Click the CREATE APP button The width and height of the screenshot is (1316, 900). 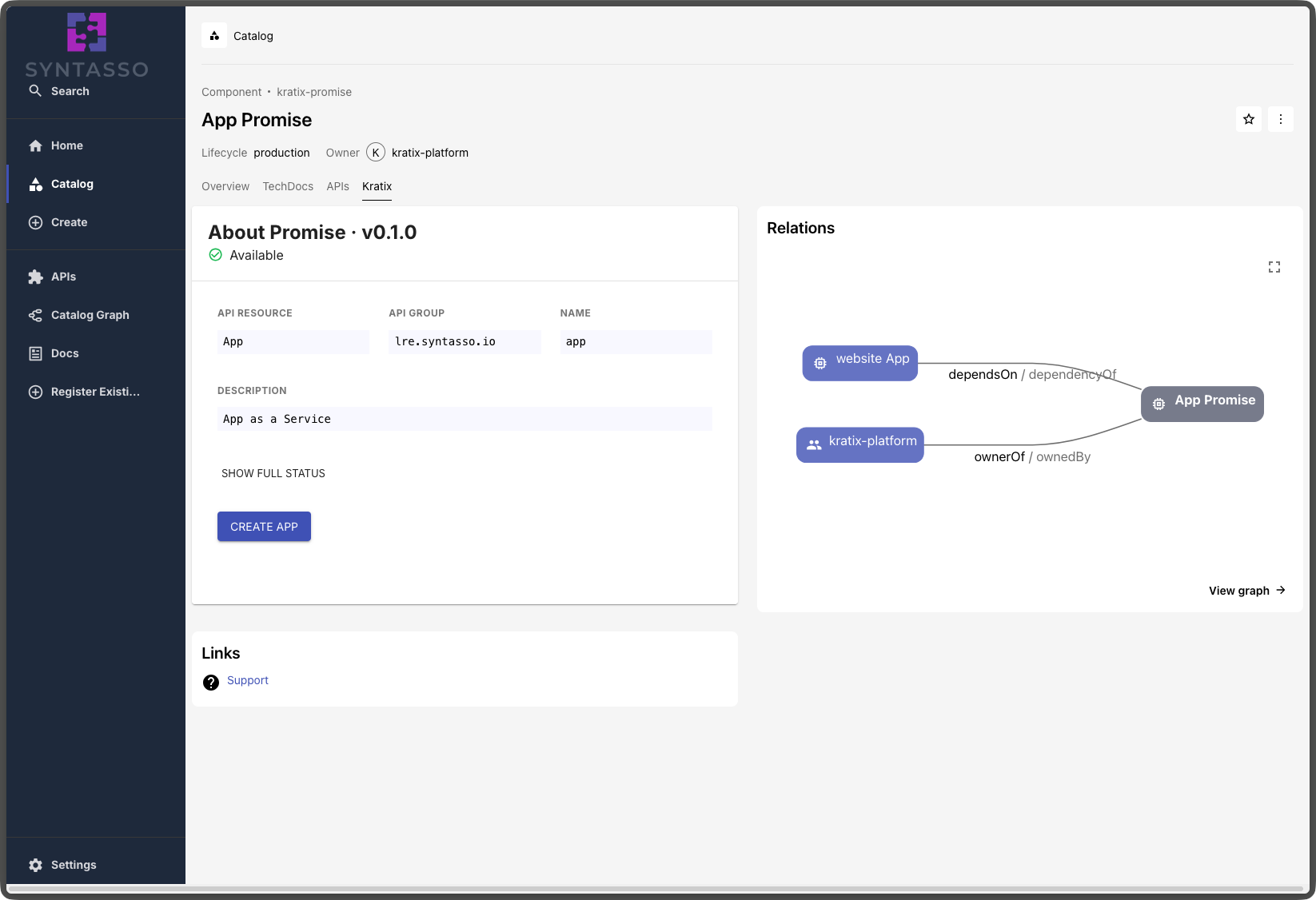(264, 527)
